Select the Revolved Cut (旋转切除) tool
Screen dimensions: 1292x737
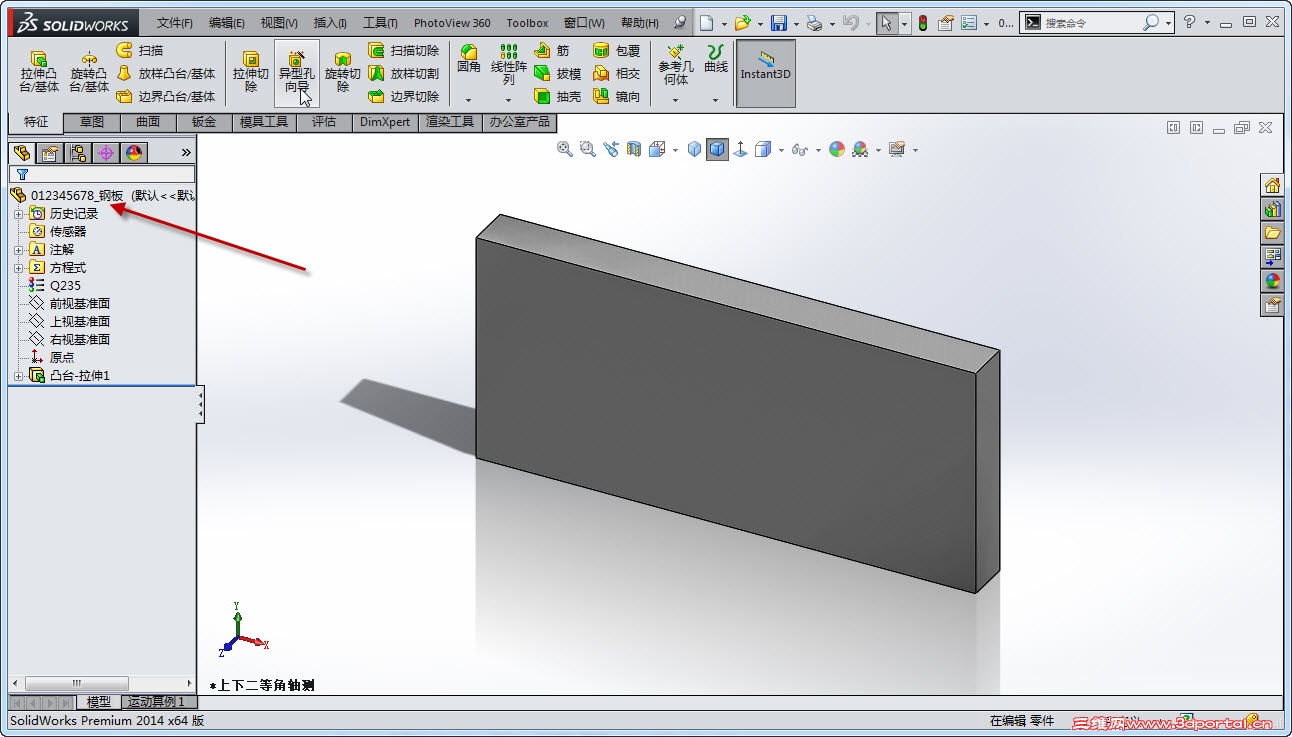click(343, 72)
